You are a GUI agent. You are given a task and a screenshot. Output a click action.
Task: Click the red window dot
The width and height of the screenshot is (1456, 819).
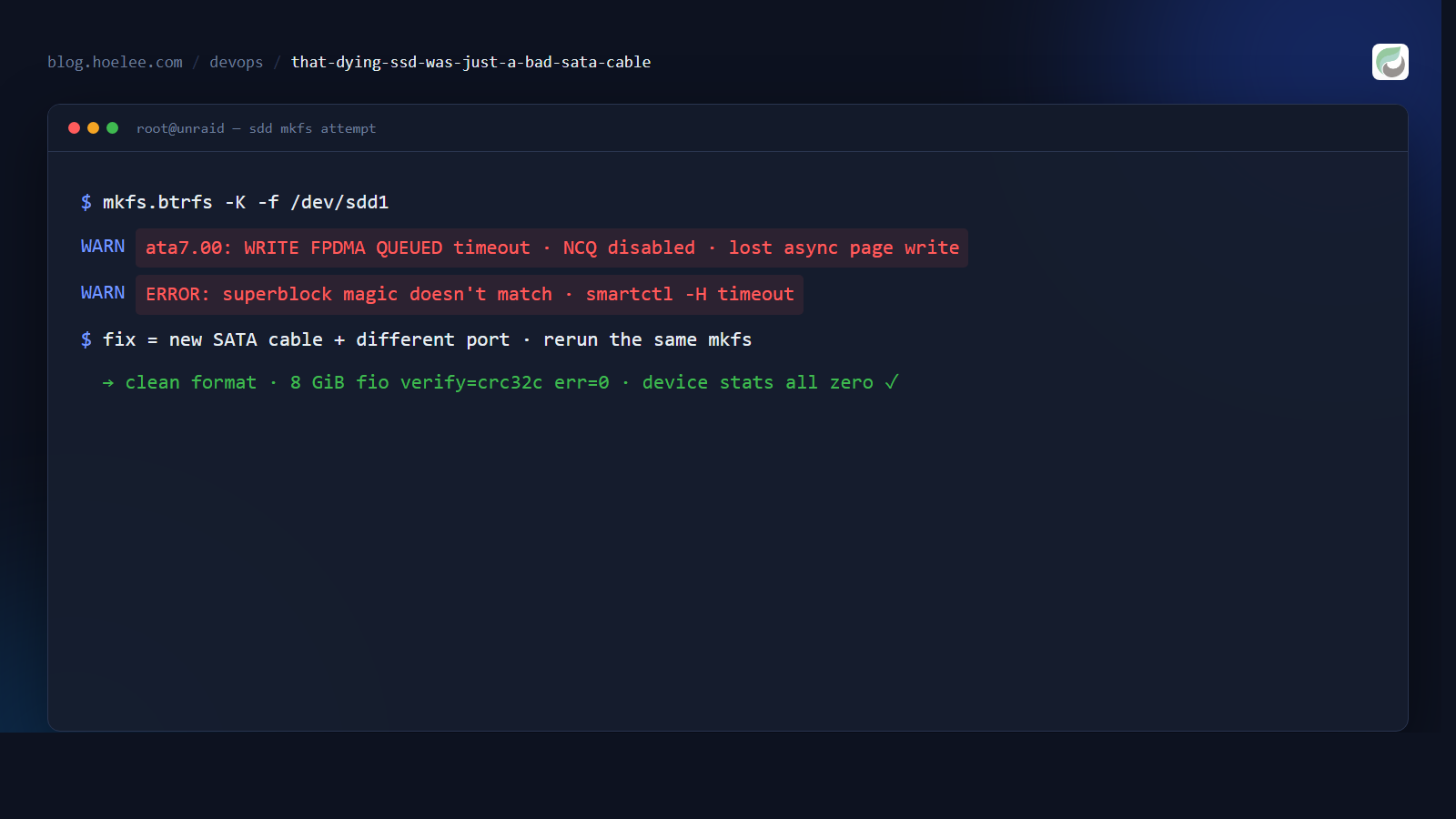click(74, 128)
